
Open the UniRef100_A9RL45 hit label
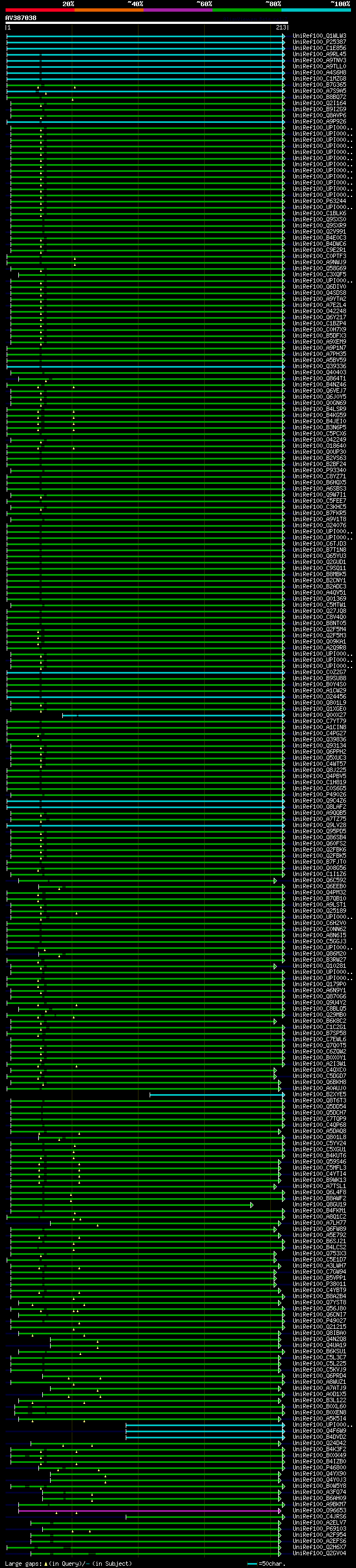(x=319, y=54)
